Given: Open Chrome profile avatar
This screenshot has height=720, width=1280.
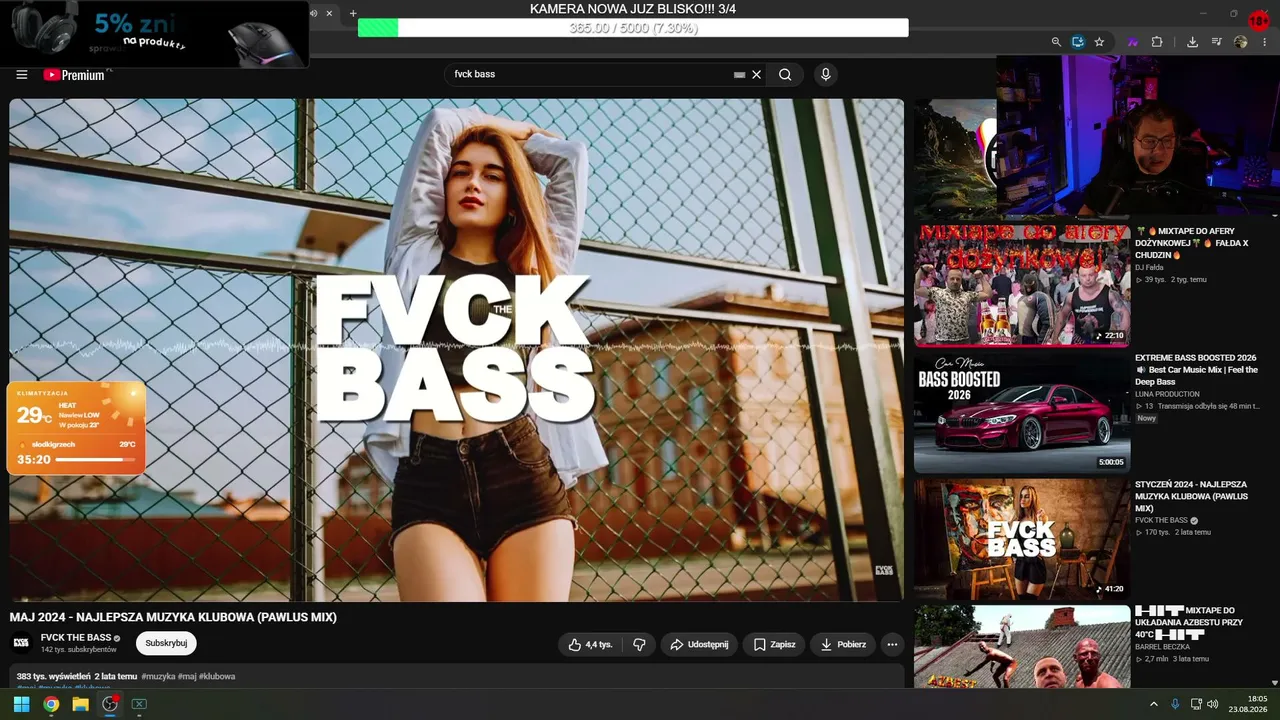Looking at the screenshot, I should pyautogui.click(x=1240, y=42).
